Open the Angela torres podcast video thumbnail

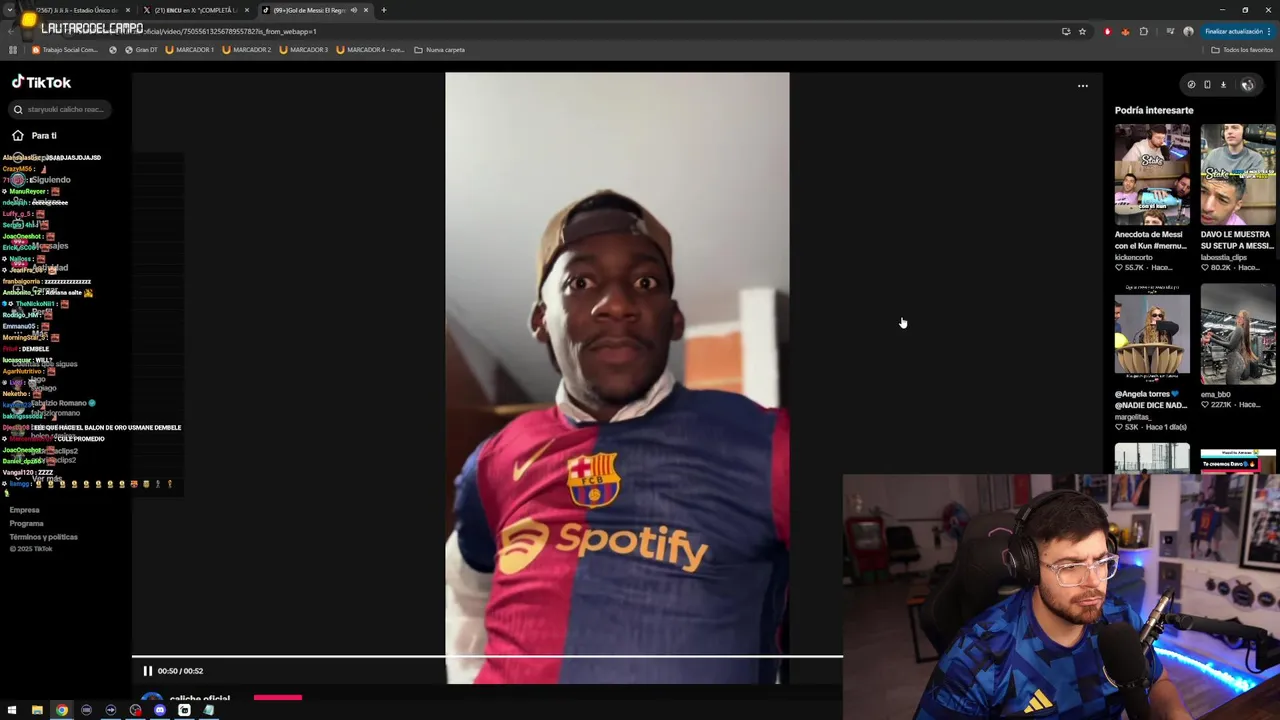point(1152,333)
